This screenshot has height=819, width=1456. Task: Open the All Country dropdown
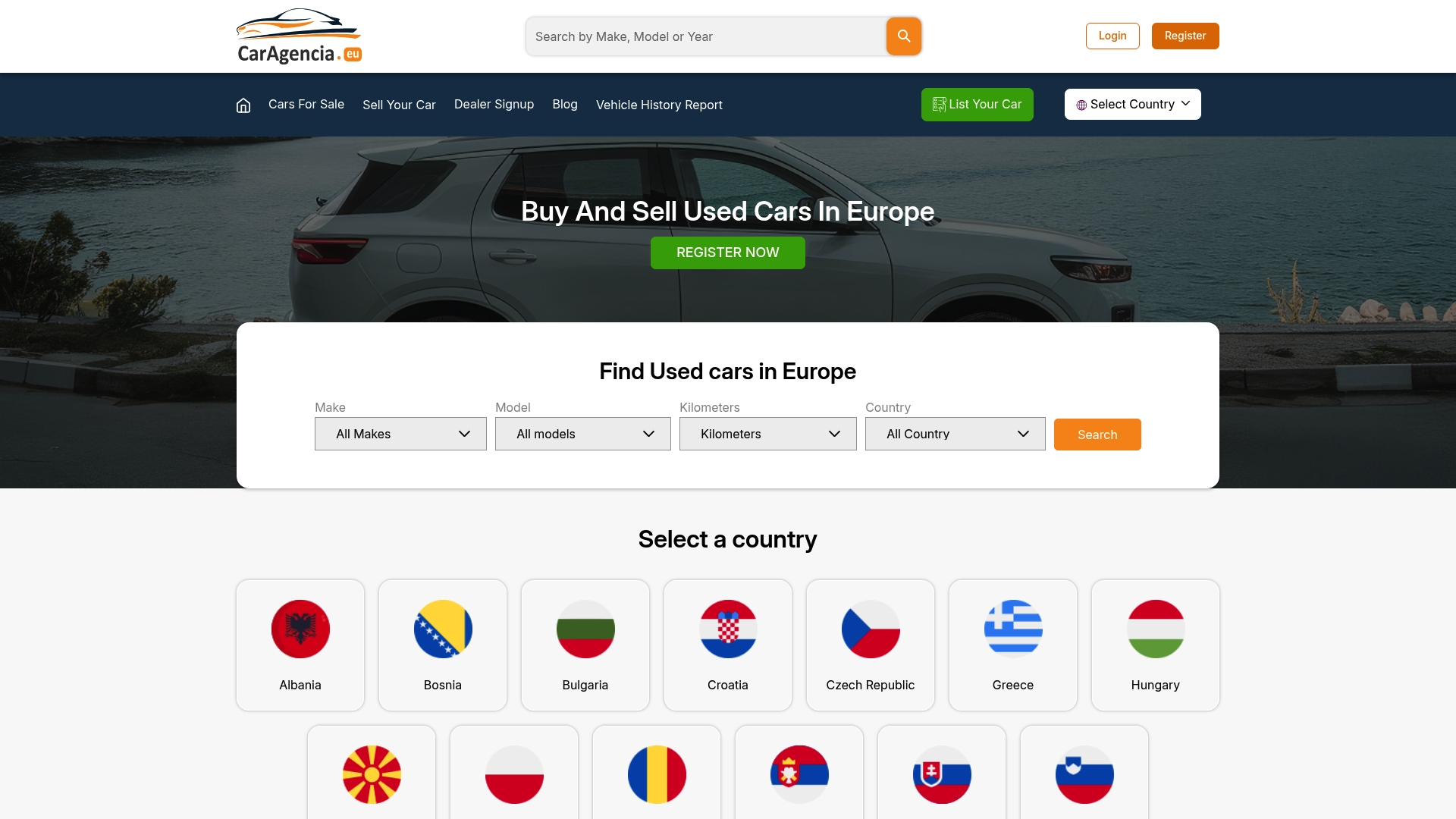pyautogui.click(x=955, y=434)
